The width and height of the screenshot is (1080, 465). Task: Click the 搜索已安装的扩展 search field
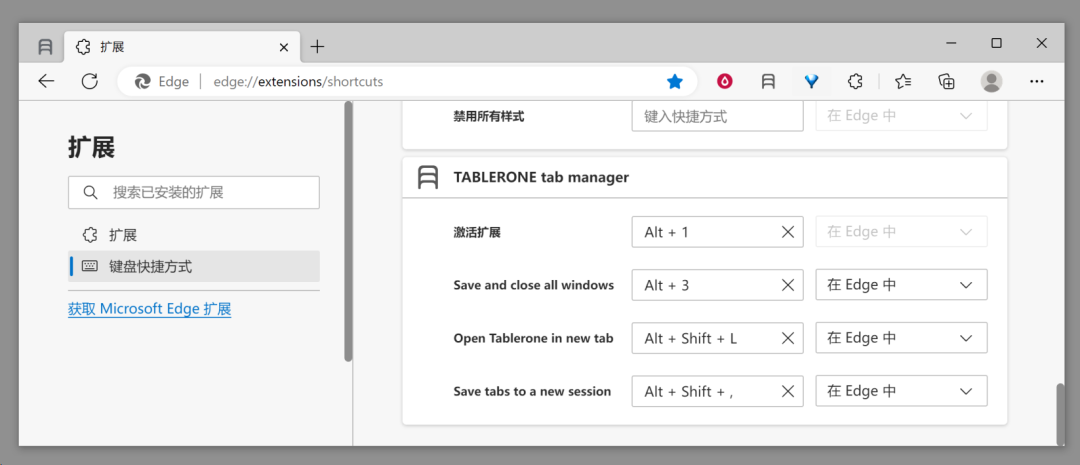pyautogui.click(x=194, y=192)
